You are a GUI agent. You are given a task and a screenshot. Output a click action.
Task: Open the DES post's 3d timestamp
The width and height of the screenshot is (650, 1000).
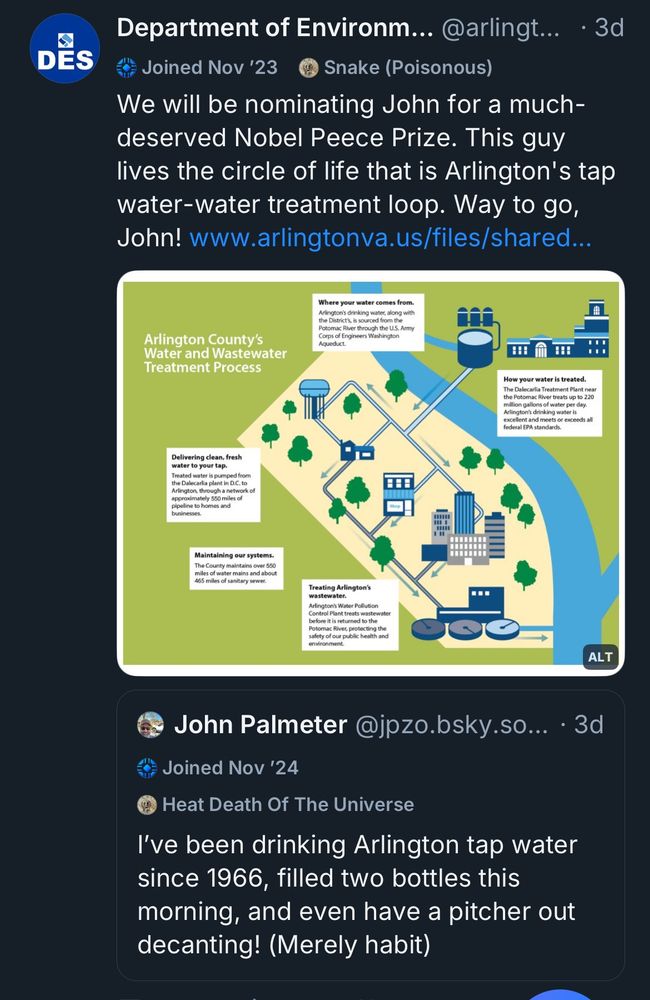tap(608, 28)
